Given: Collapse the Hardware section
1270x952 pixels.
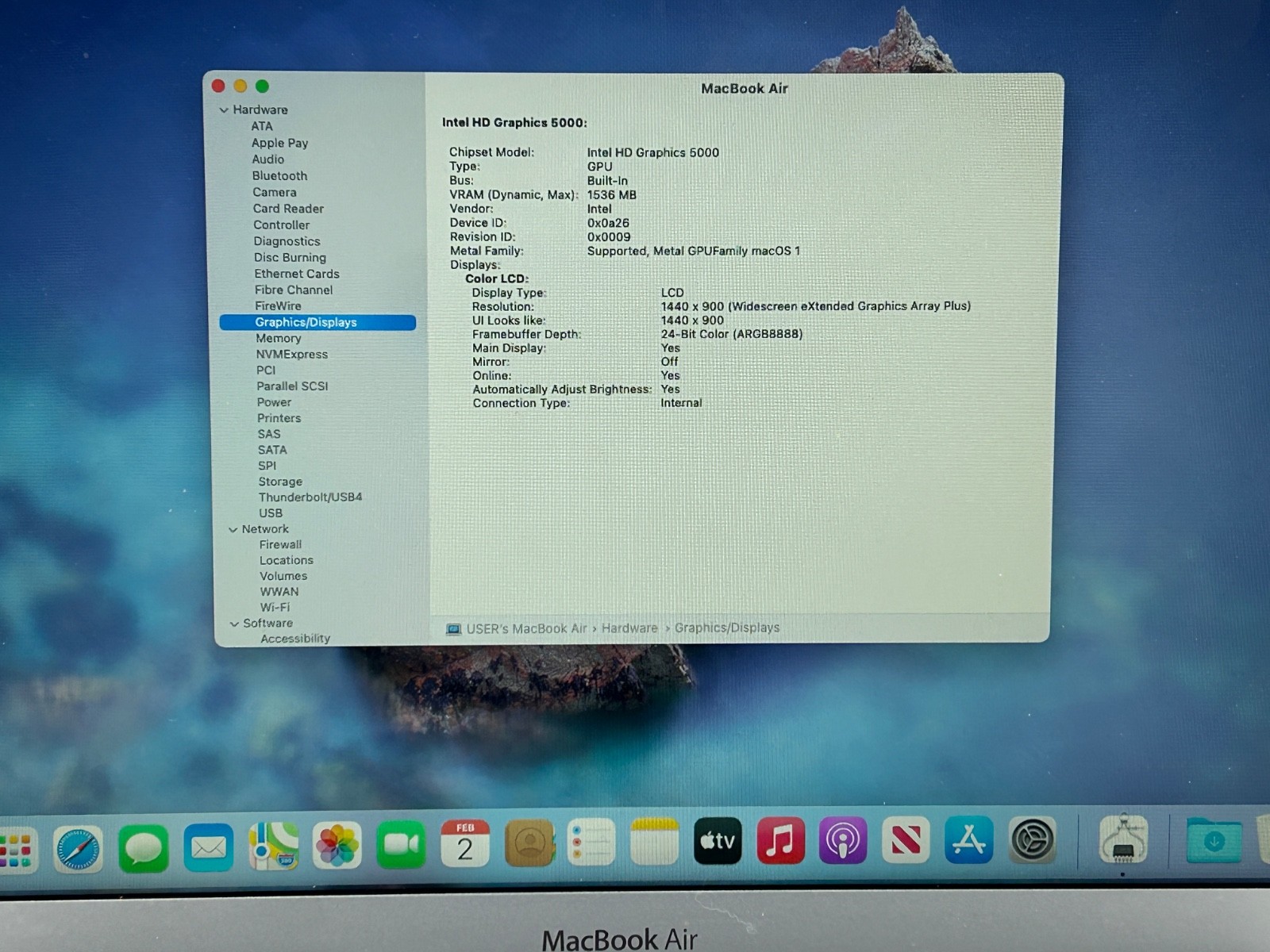Looking at the screenshot, I should pyautogui.click(x=225, y=110).
